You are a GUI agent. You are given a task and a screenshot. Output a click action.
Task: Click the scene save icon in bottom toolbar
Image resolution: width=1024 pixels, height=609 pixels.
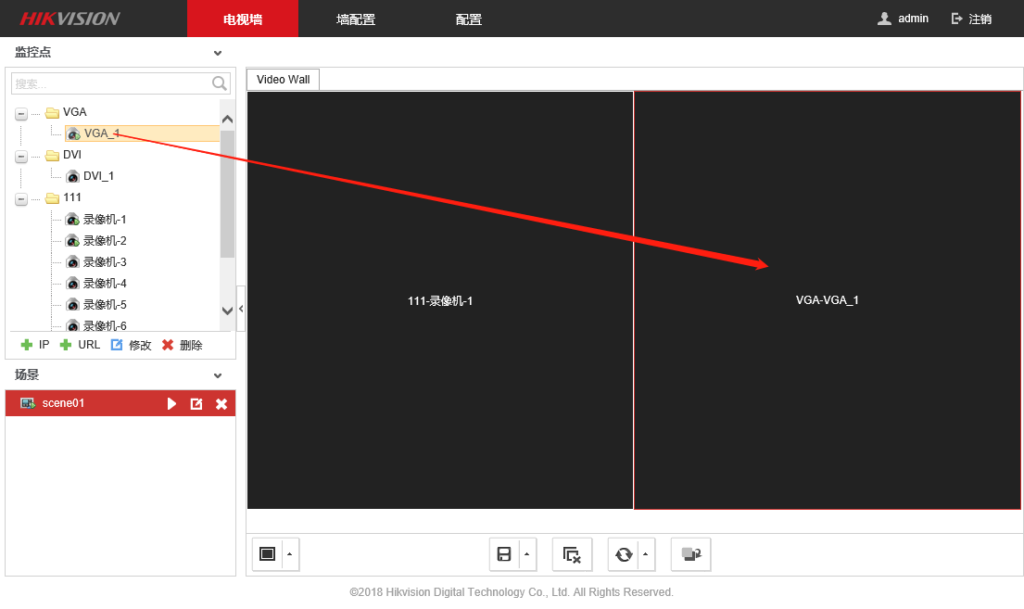504,554
